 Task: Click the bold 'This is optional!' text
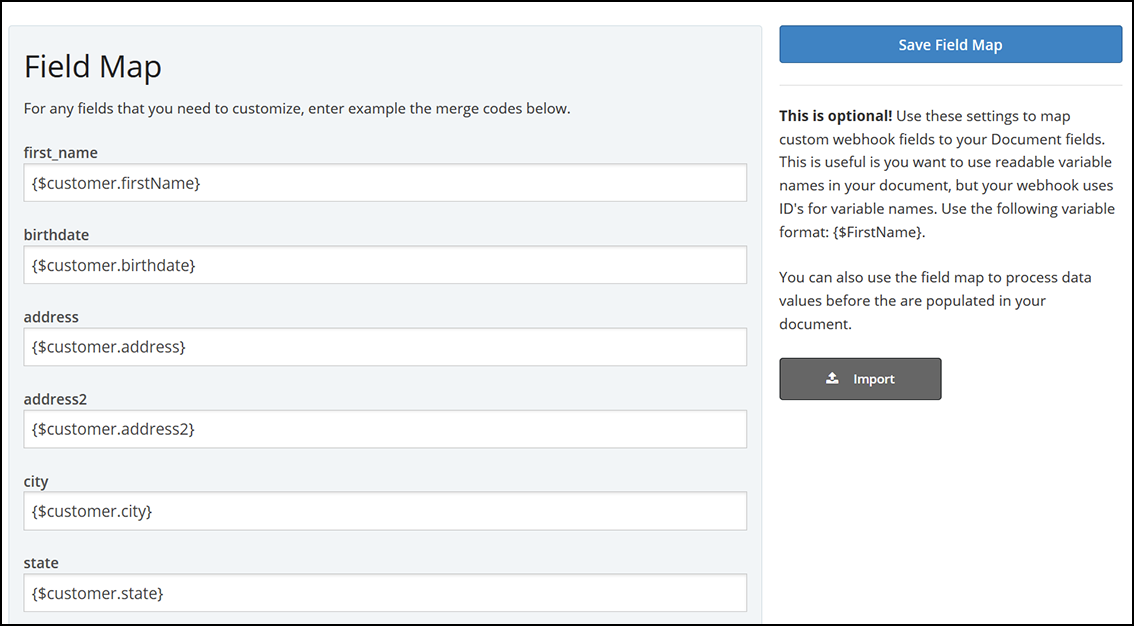click(835, 116)
